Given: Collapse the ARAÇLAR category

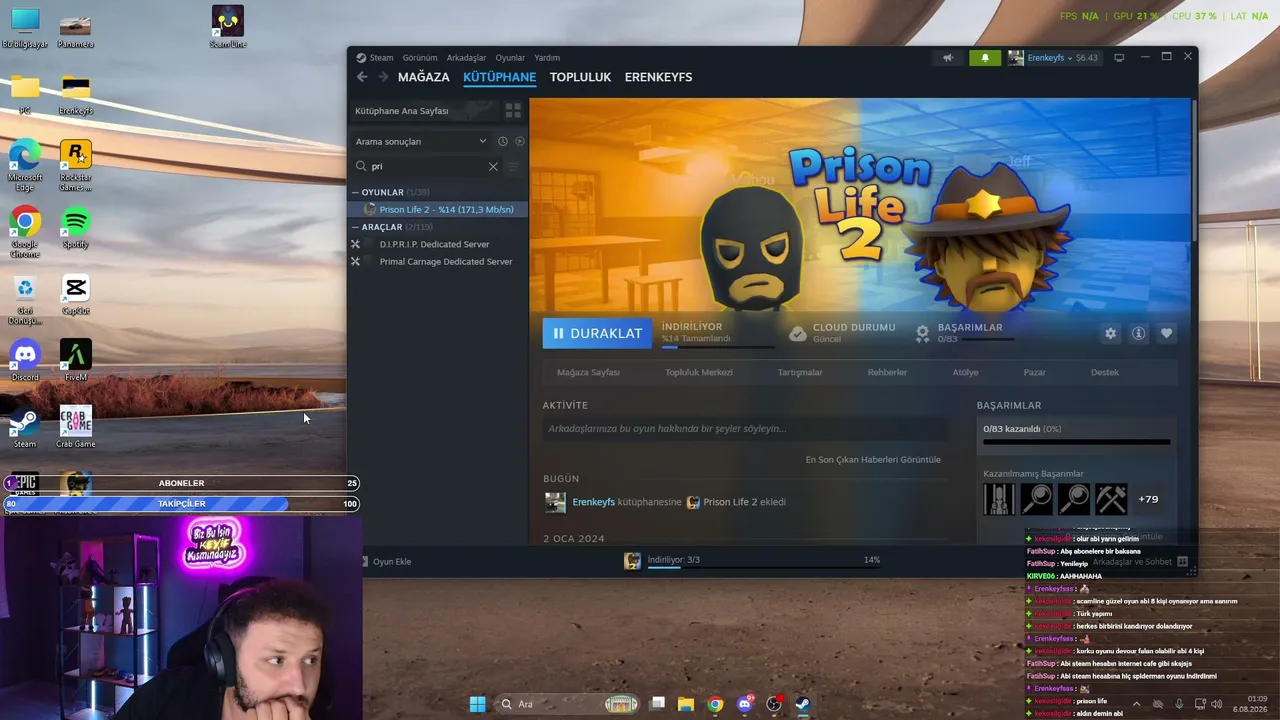Looking at the screenshot, I should click(x=355, y=227).
